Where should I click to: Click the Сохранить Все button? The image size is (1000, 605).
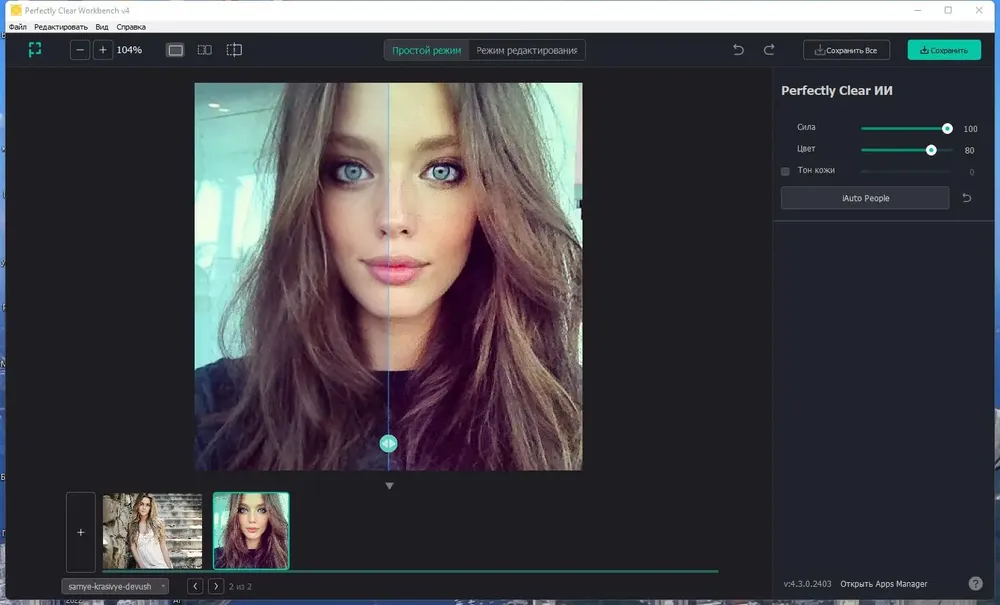click(846, 50)
